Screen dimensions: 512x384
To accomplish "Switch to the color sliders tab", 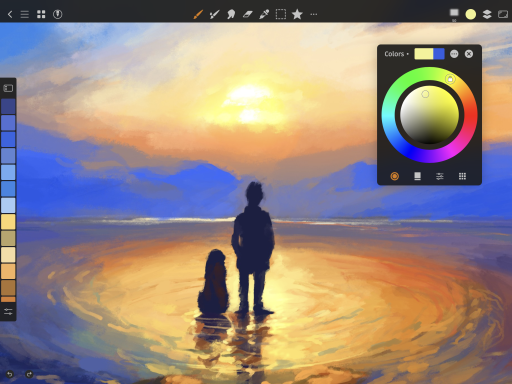I will [440, 176].
